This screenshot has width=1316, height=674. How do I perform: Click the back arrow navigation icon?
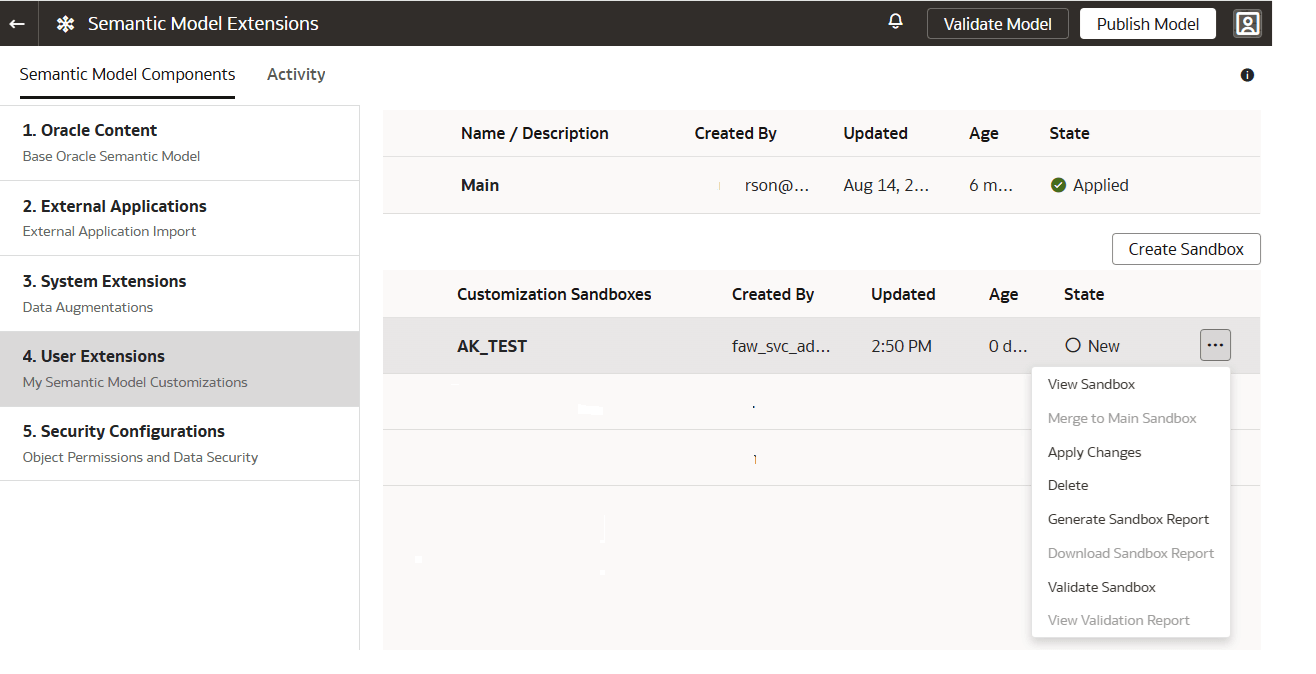point(17,23)
